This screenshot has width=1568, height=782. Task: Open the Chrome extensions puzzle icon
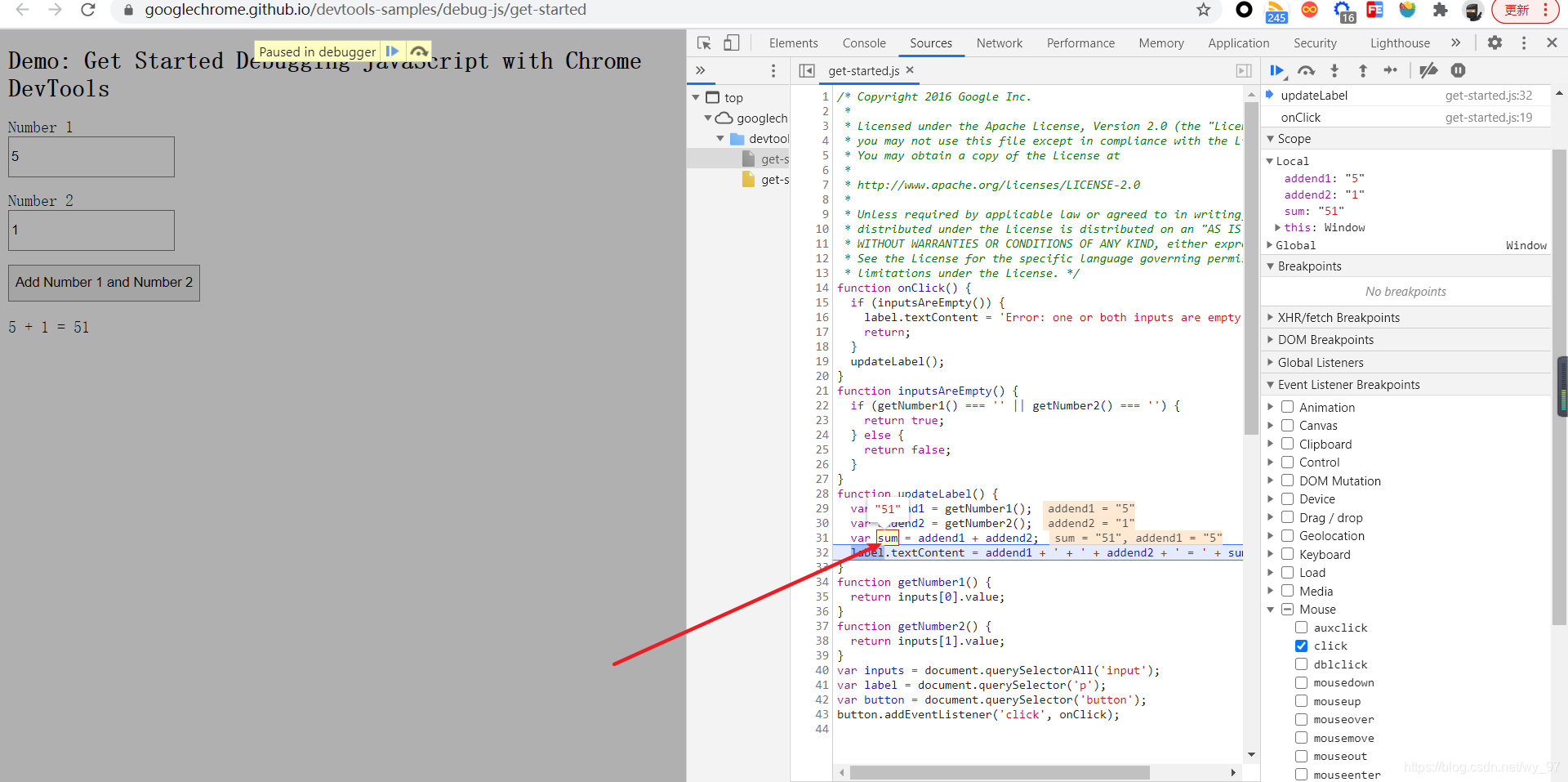pyautogui.click(x=1440, y=10)
